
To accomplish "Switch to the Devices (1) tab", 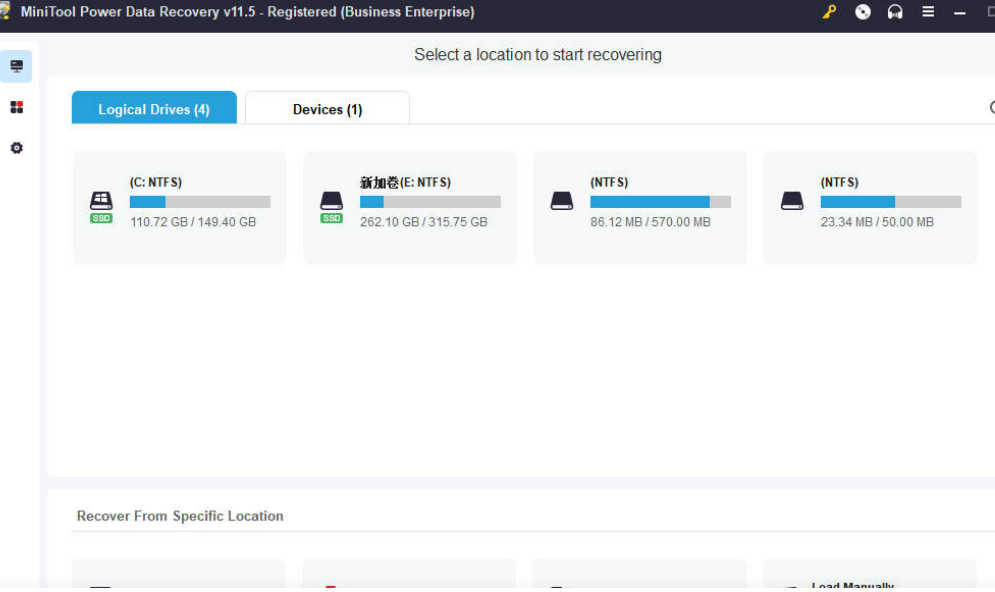I will (x=327, y=109).
